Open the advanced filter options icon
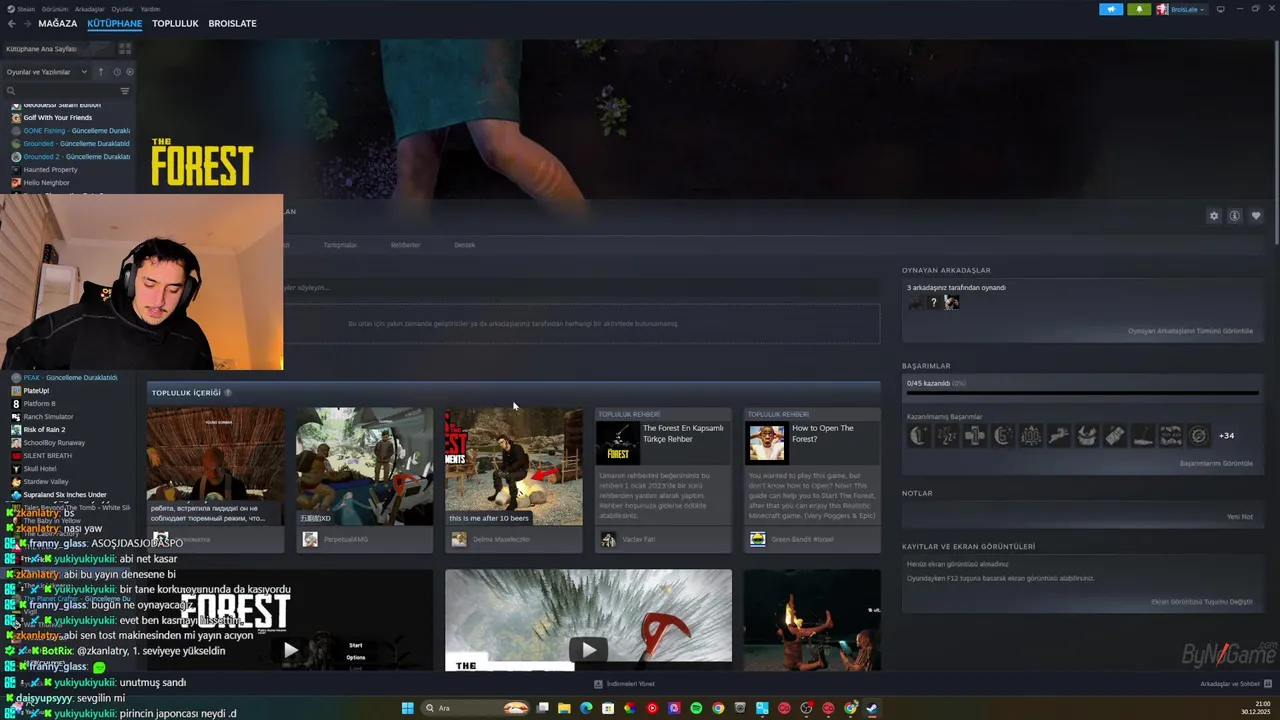This screenshot has width=1280, height=720. [x=125, y=91]
